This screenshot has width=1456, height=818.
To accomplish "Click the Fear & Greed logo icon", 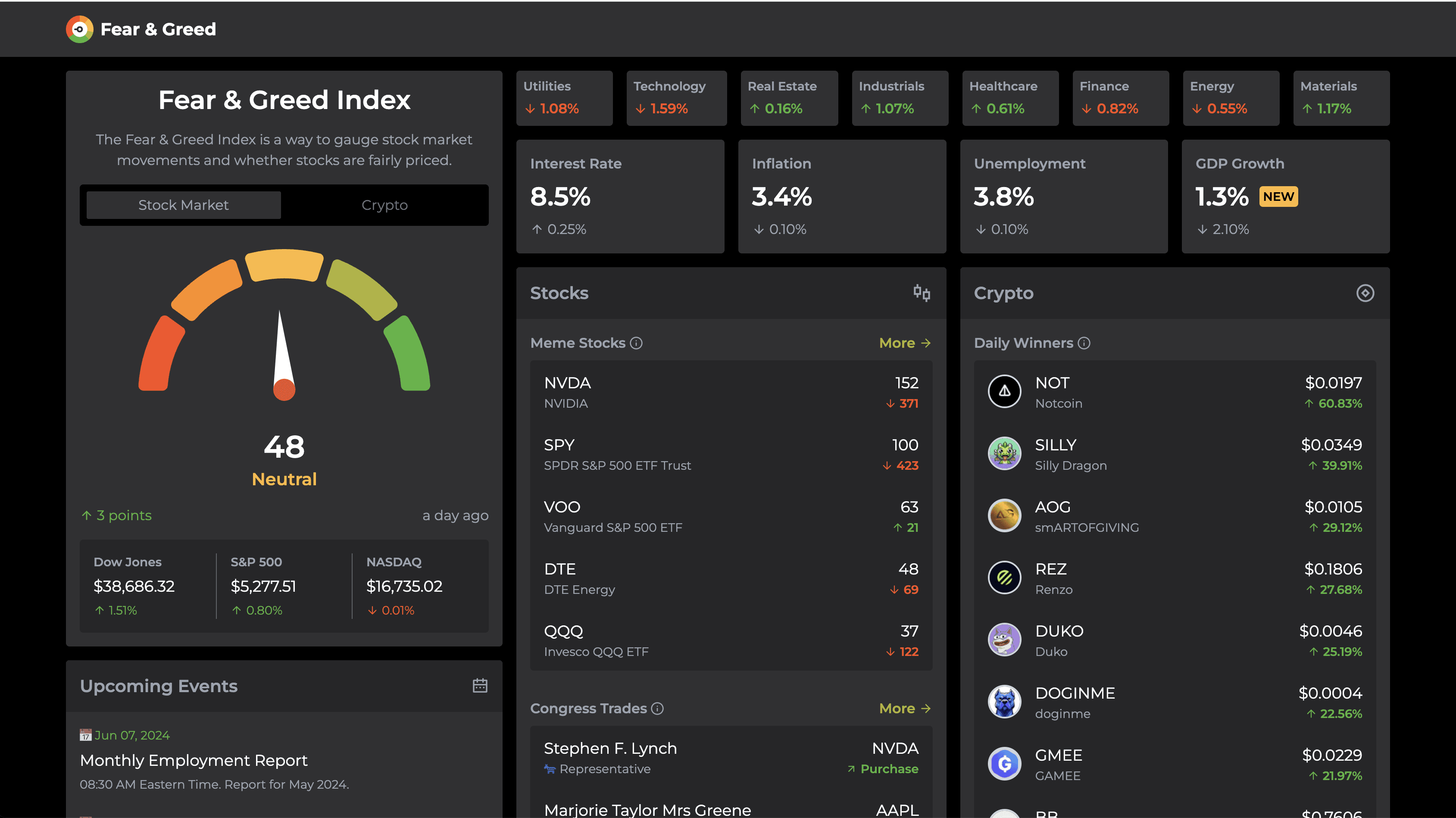I will (x=79, y=29).
